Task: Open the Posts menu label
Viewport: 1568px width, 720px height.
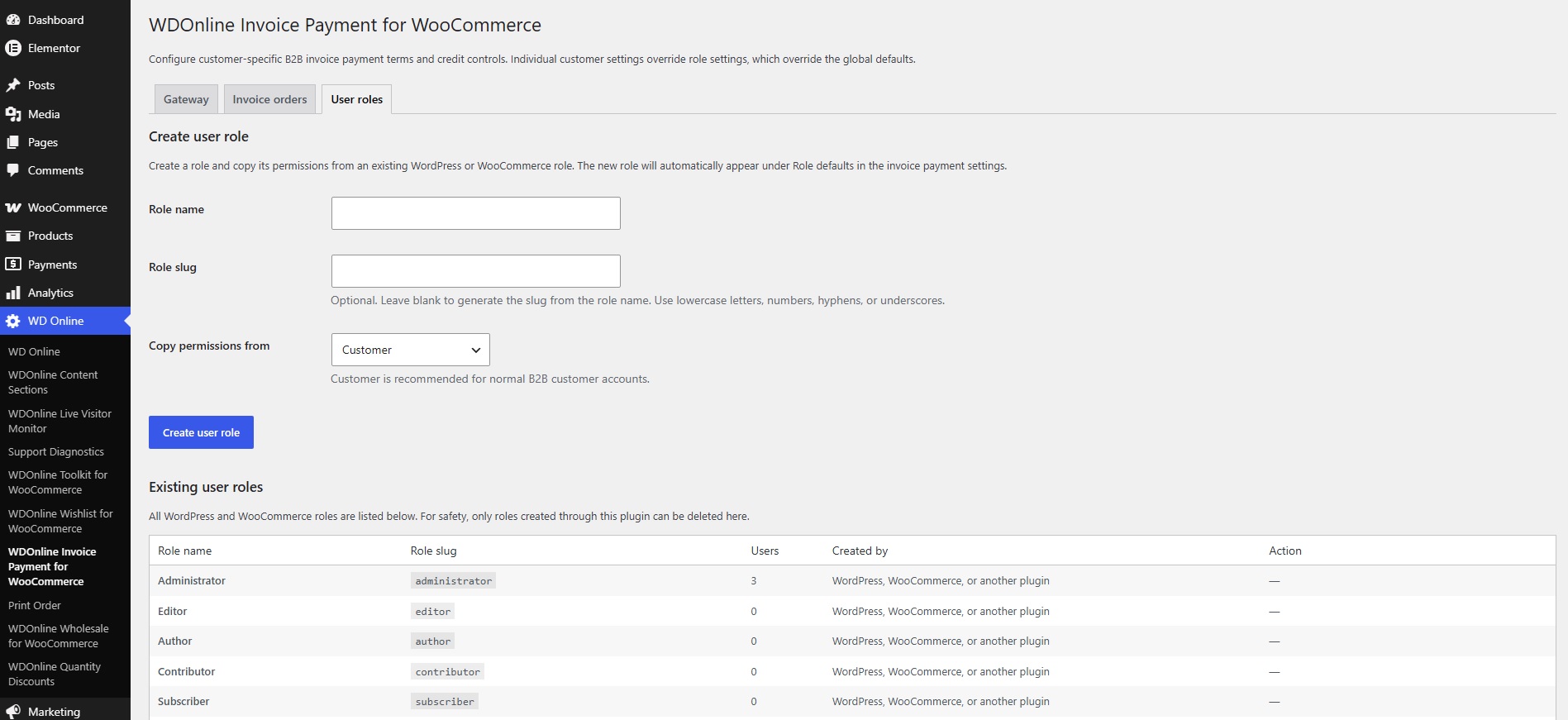Action: tap(41, 85)
